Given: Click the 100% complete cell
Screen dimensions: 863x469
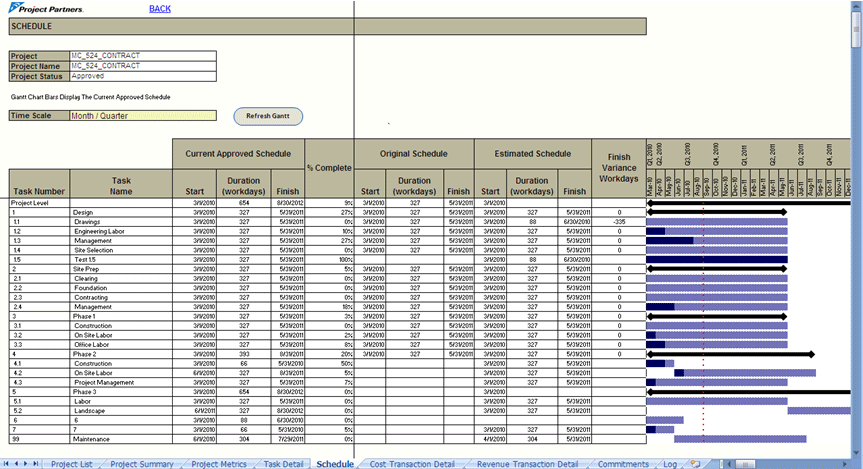Looking at the screenshot, I should [329, 259].
